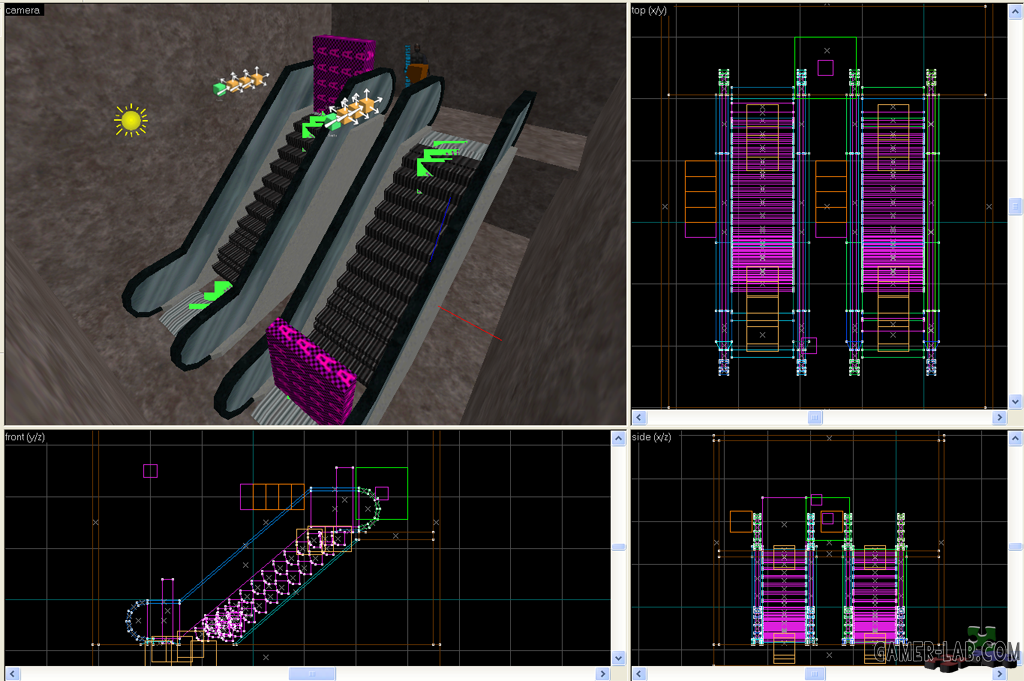Viewport: 1024px width, 681px height.
Task: Click the top view scrollbar right arrow
Action: pos(1000,417)
